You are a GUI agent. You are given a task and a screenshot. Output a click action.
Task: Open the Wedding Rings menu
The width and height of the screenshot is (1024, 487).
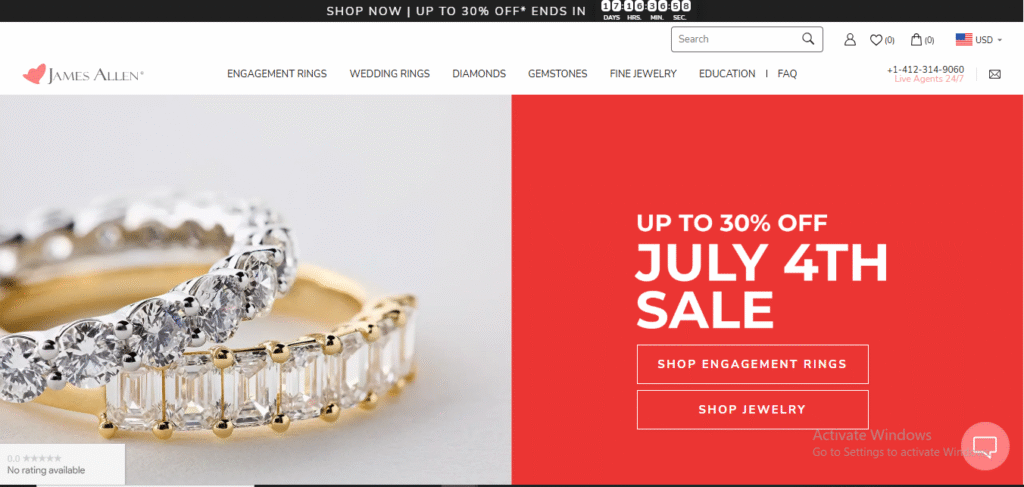tap(389, 74)
